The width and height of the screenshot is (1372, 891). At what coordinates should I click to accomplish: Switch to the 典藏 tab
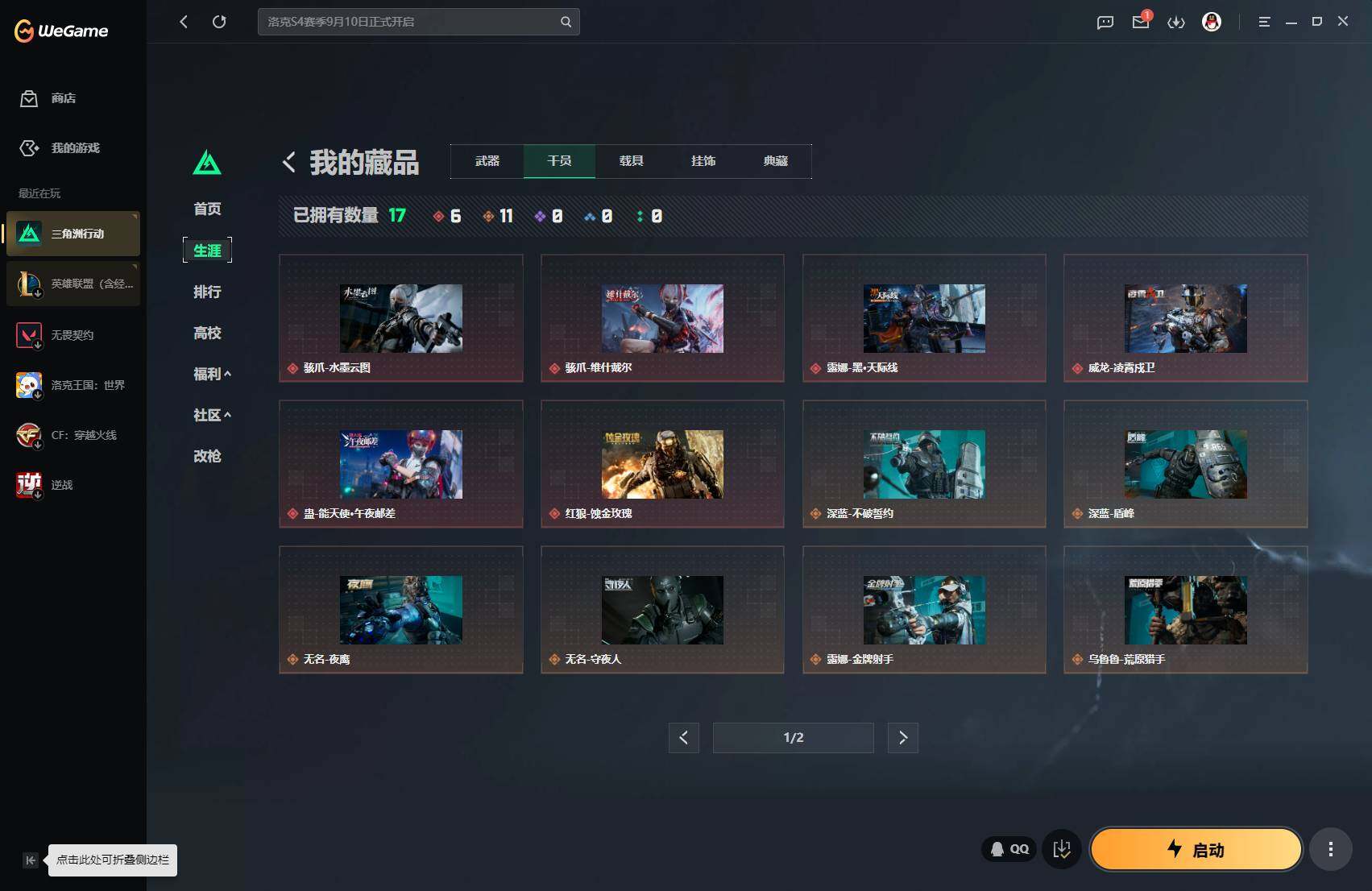[x=775, y=161]
